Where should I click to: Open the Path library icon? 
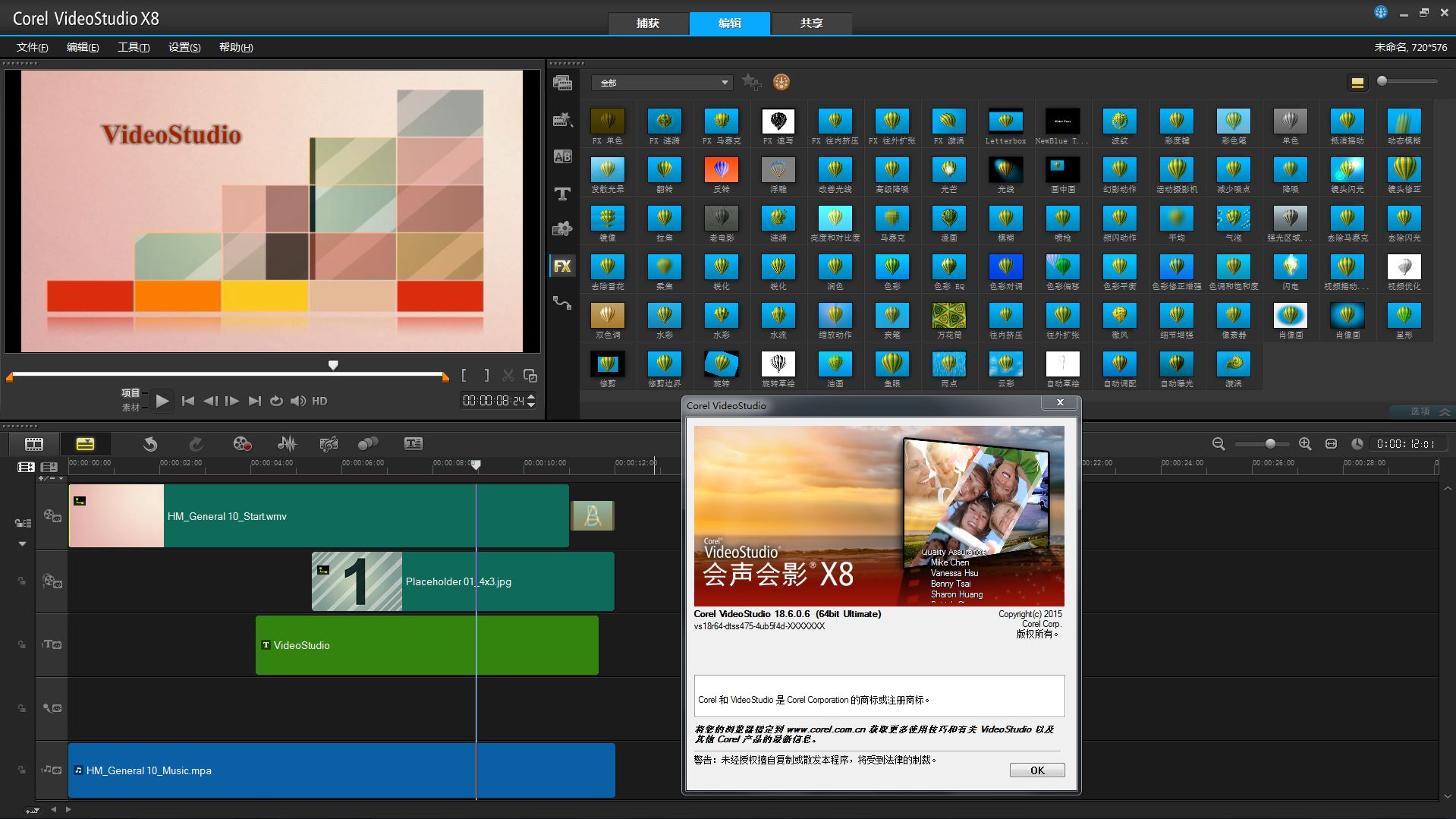562,303
